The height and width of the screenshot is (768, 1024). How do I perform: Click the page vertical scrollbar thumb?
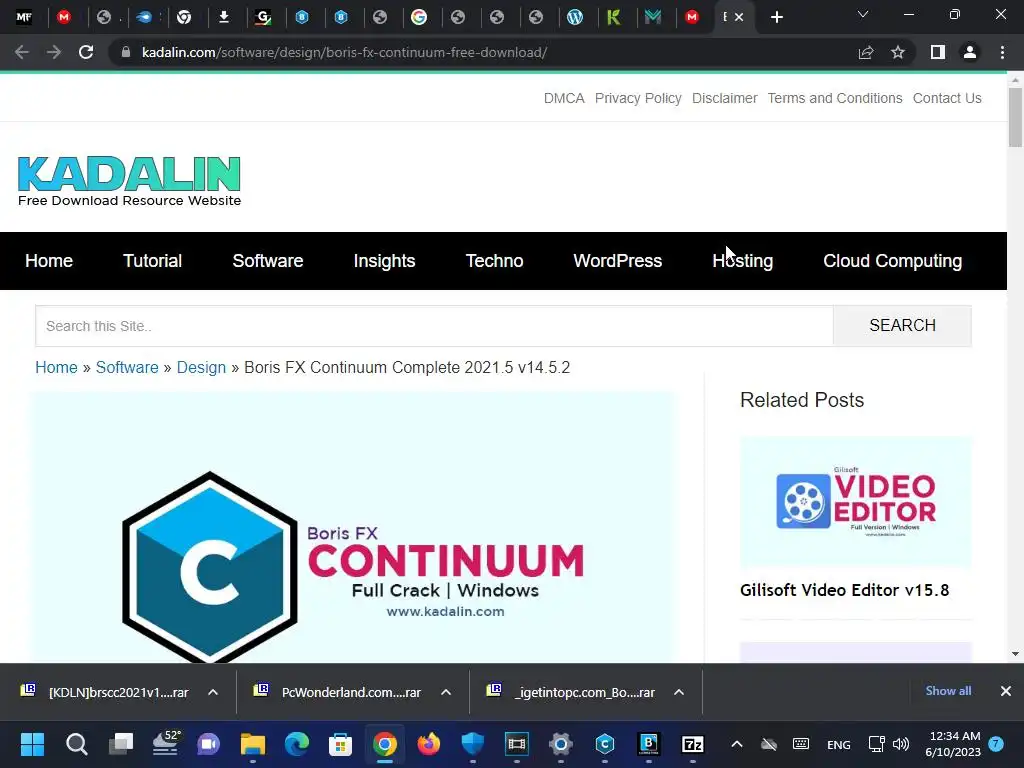(1015, 118)
